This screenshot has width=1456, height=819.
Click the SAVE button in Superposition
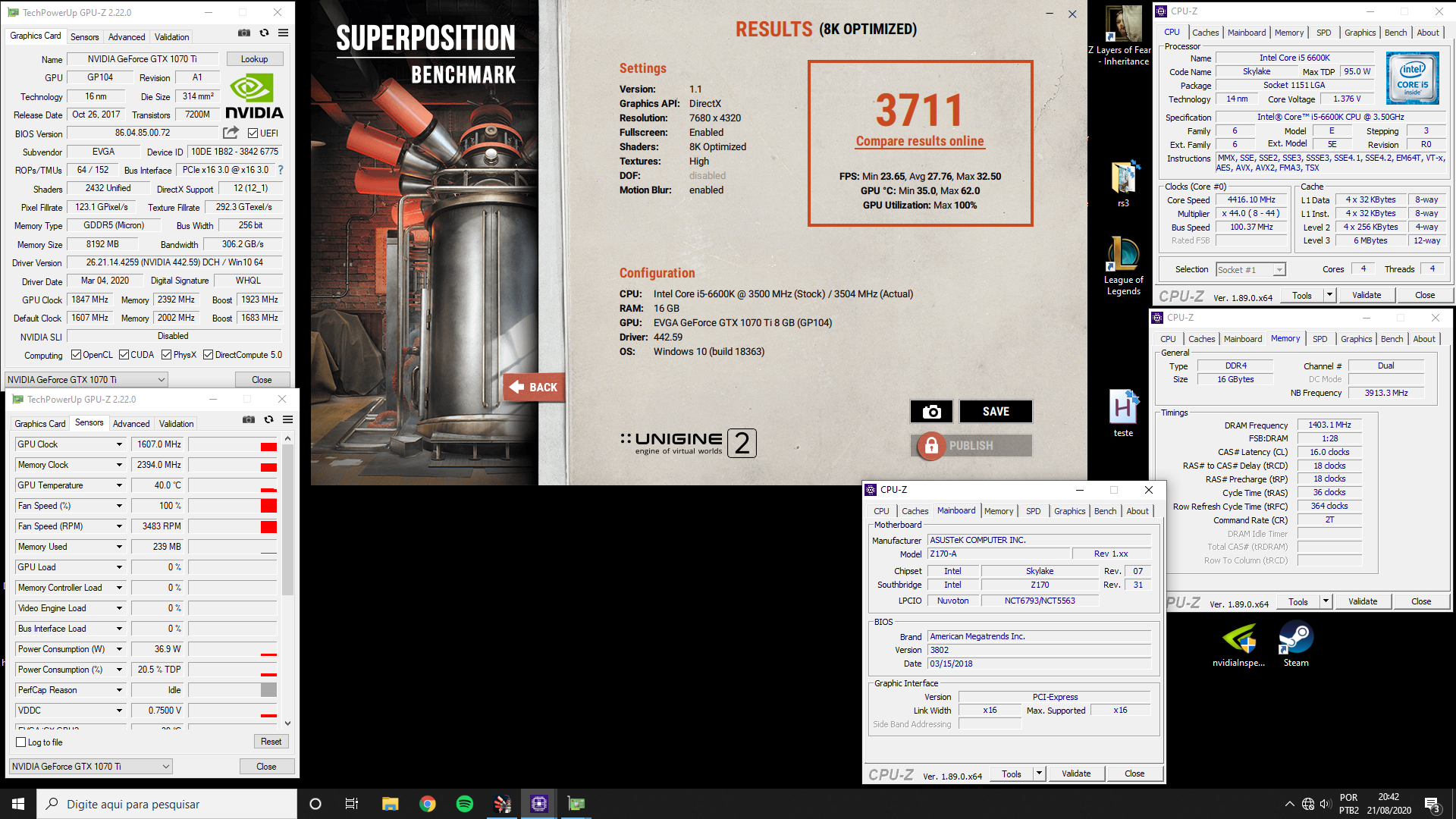[996, 411]
